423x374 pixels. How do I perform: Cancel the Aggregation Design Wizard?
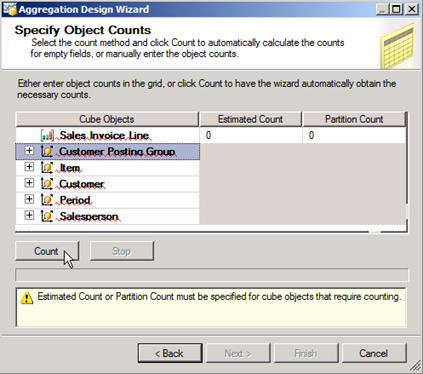[374, 353]
